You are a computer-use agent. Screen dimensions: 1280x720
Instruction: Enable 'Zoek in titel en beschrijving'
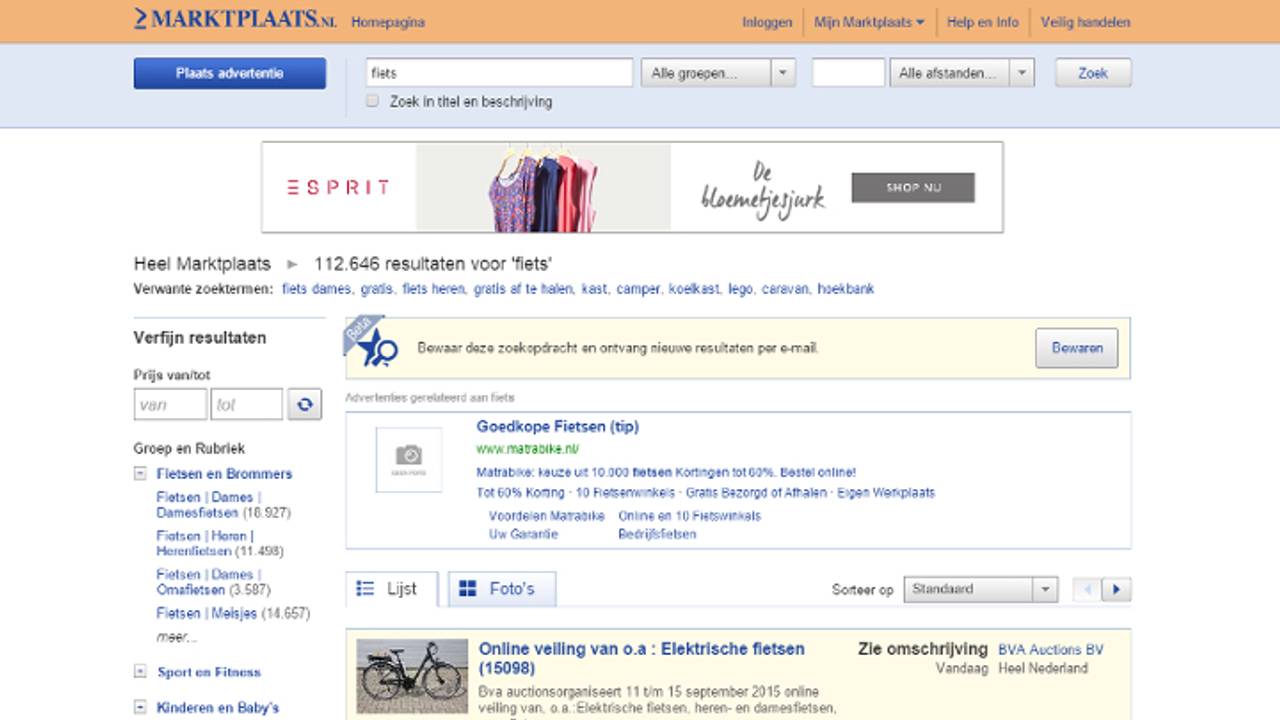372,101
